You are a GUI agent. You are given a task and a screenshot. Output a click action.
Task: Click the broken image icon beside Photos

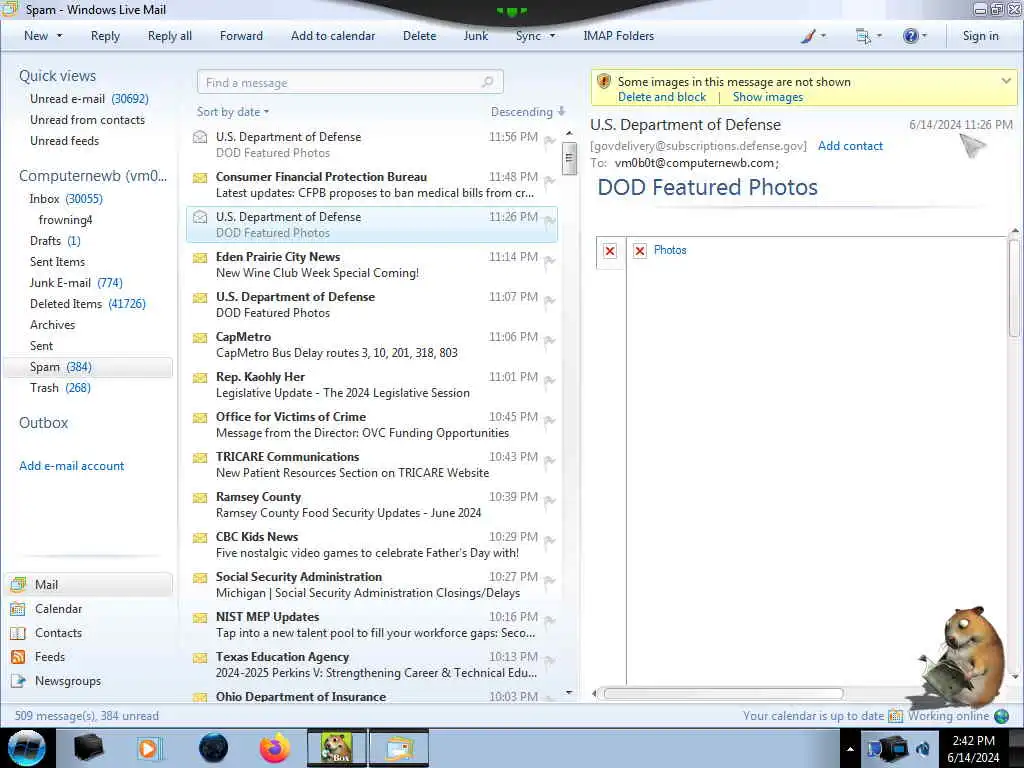click(640, 251)
